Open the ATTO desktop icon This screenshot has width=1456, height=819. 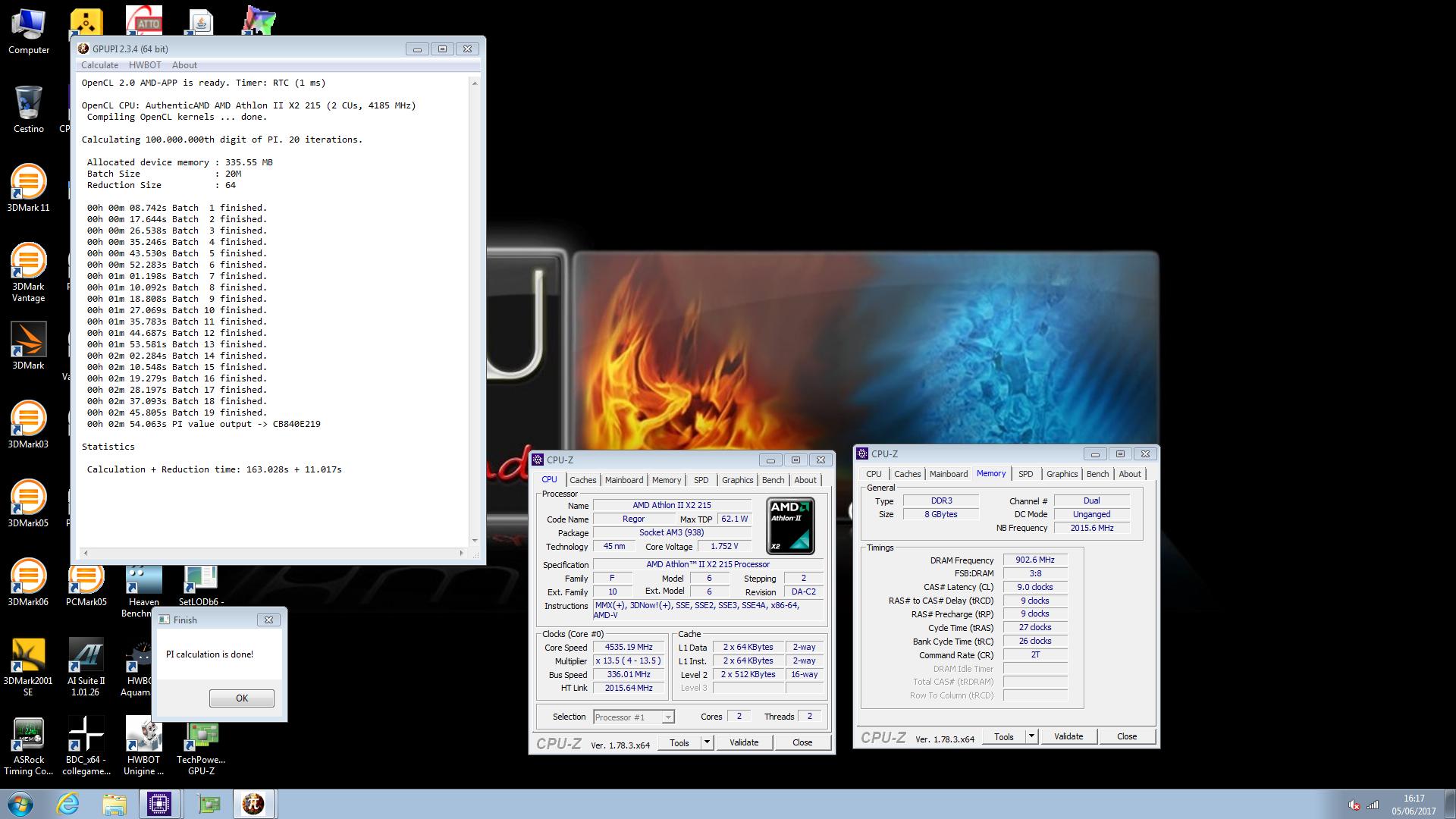(x=144, y=20)
